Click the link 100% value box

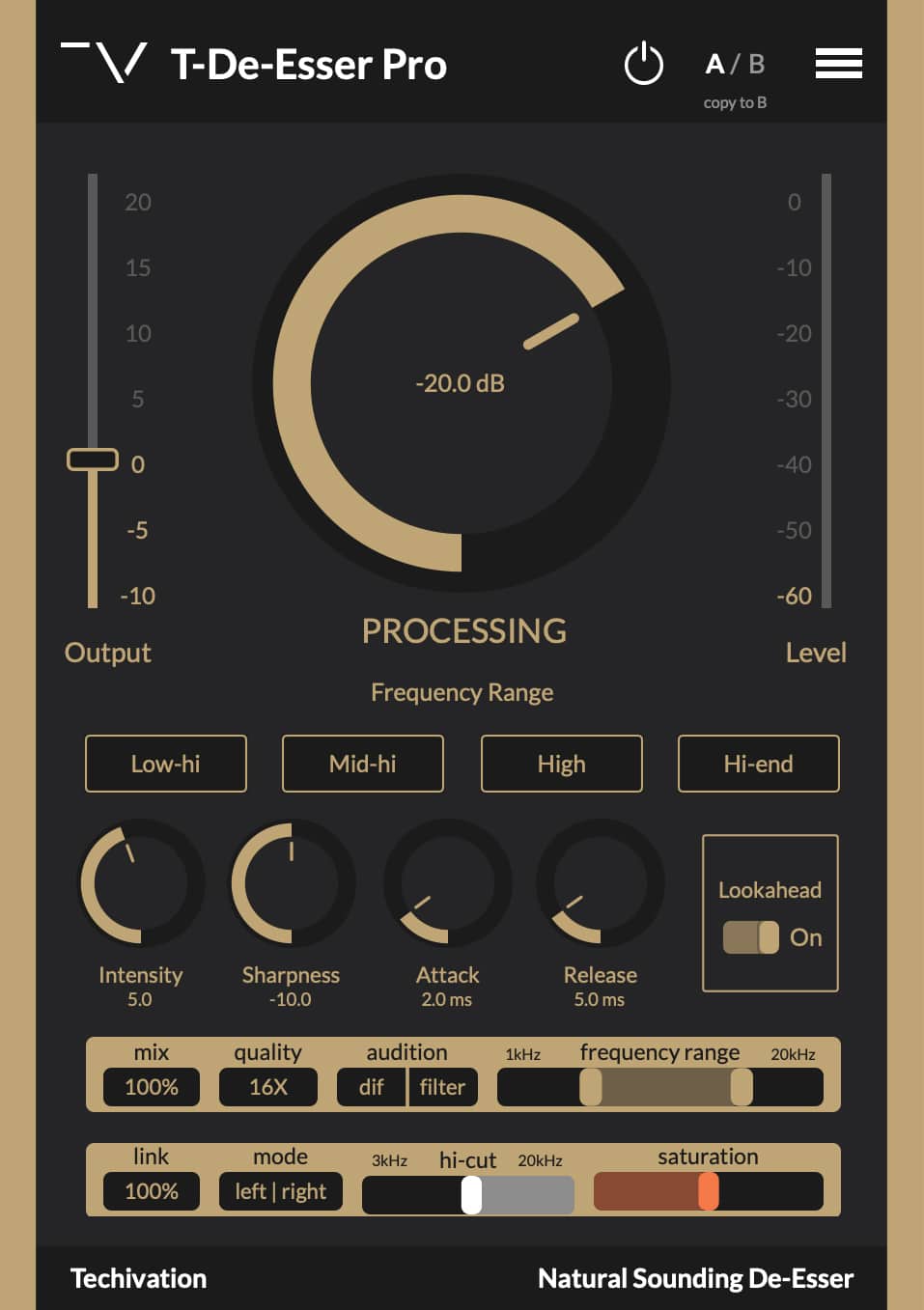point(152,1191)
